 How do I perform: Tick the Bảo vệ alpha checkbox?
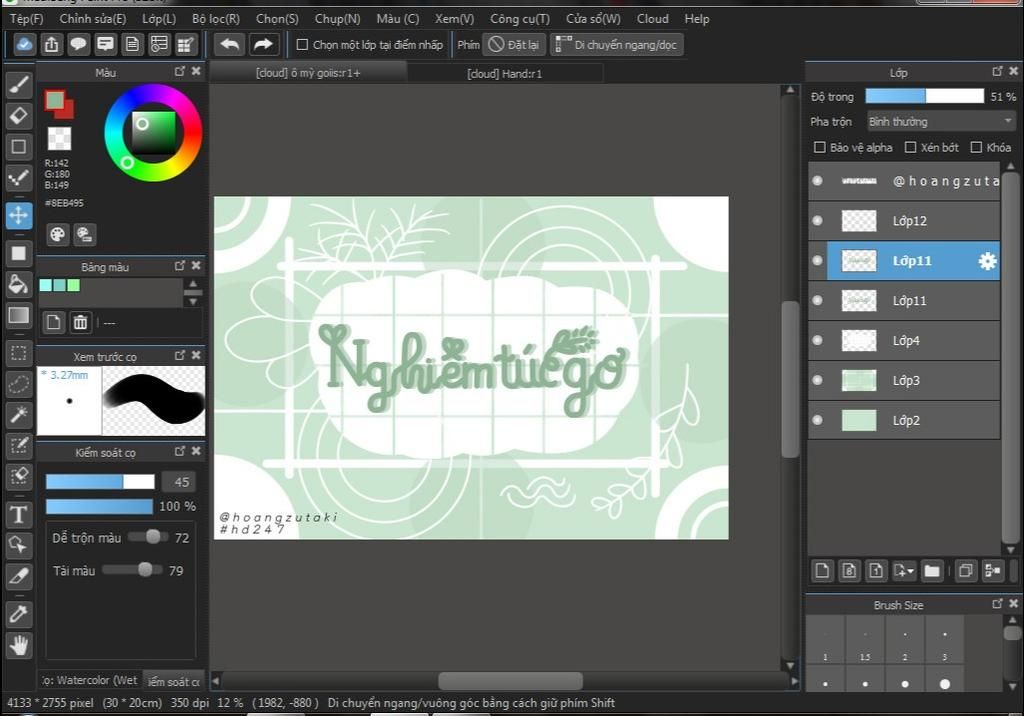tap(820, 148)
